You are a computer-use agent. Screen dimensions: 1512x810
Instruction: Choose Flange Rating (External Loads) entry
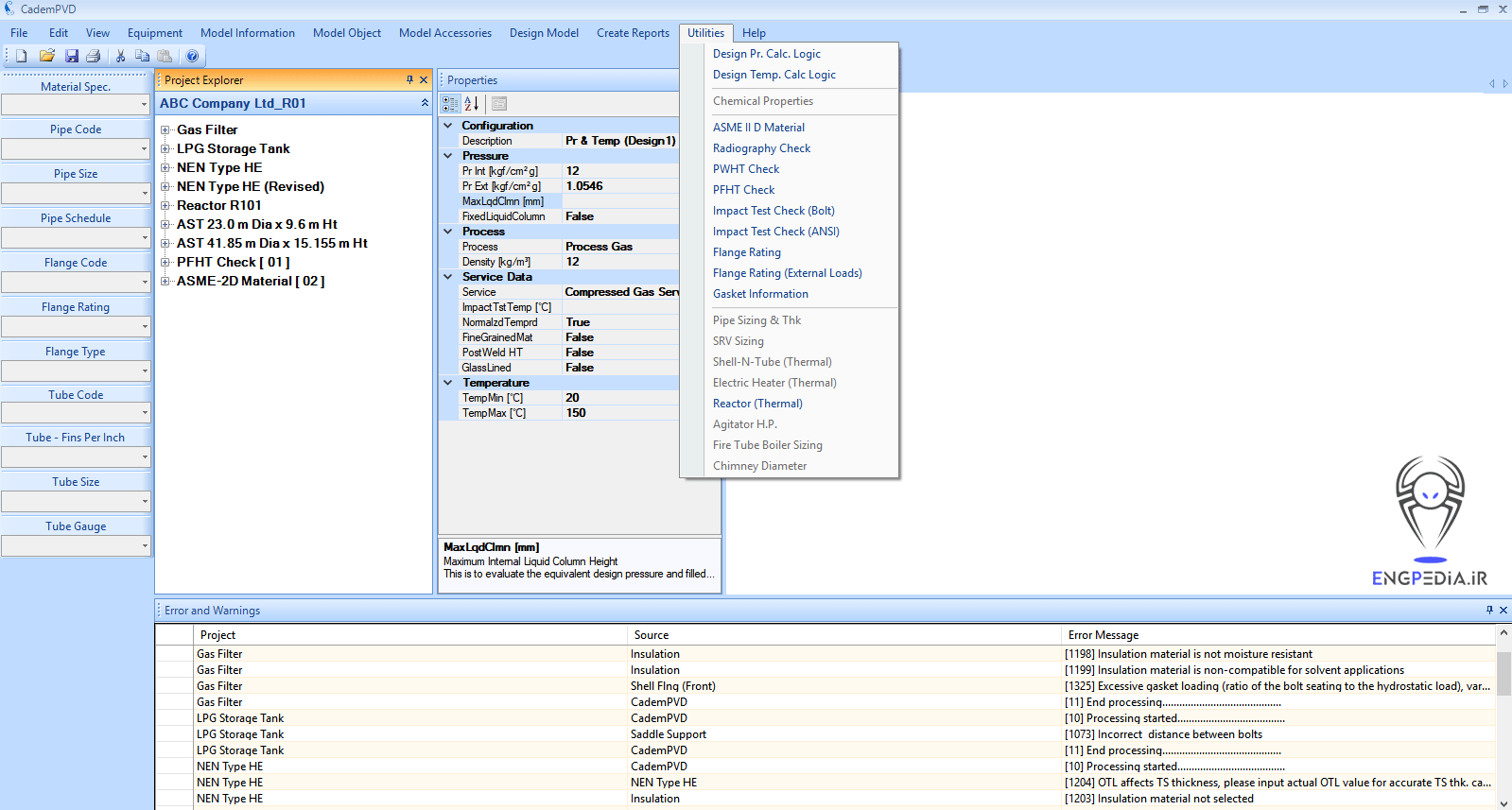[x=788, y=273]
